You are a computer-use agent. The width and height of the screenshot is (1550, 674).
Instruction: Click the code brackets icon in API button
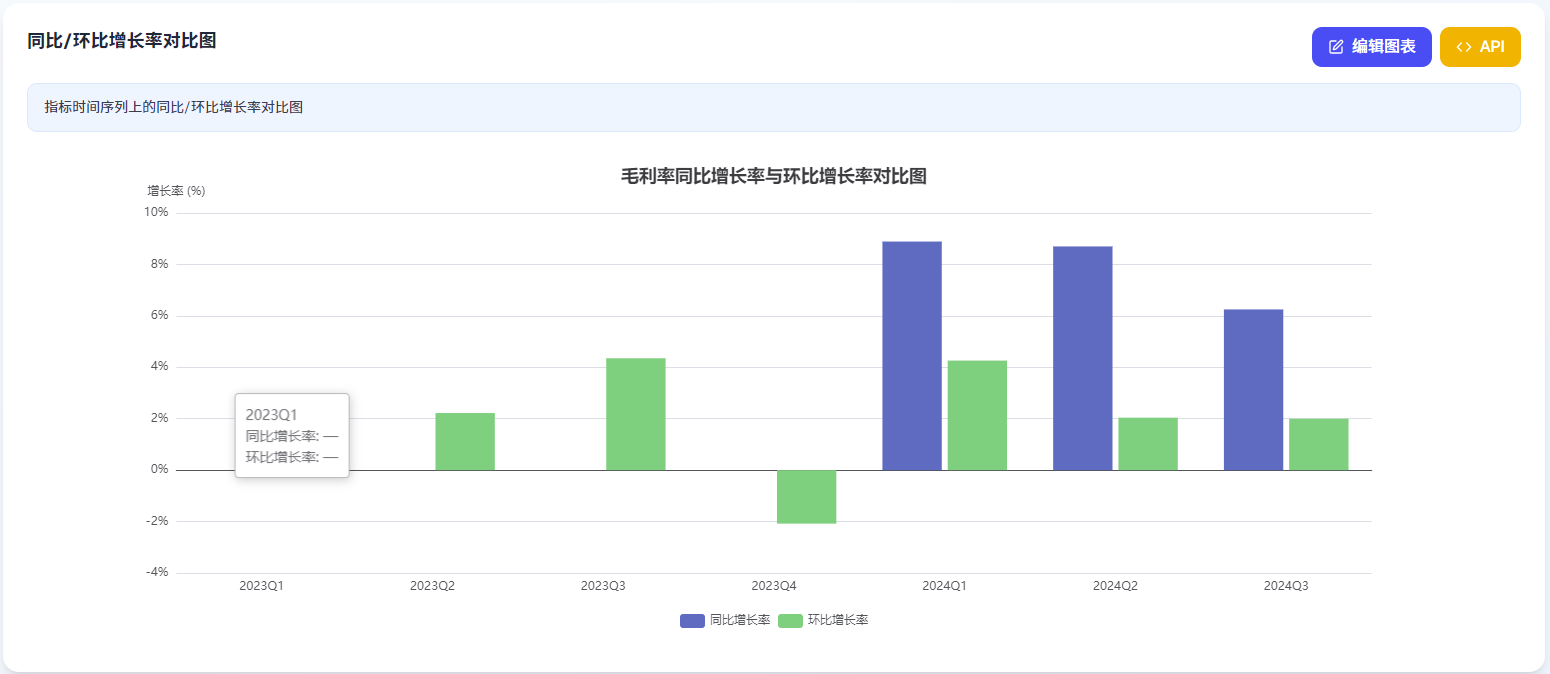click(1463, 47)
